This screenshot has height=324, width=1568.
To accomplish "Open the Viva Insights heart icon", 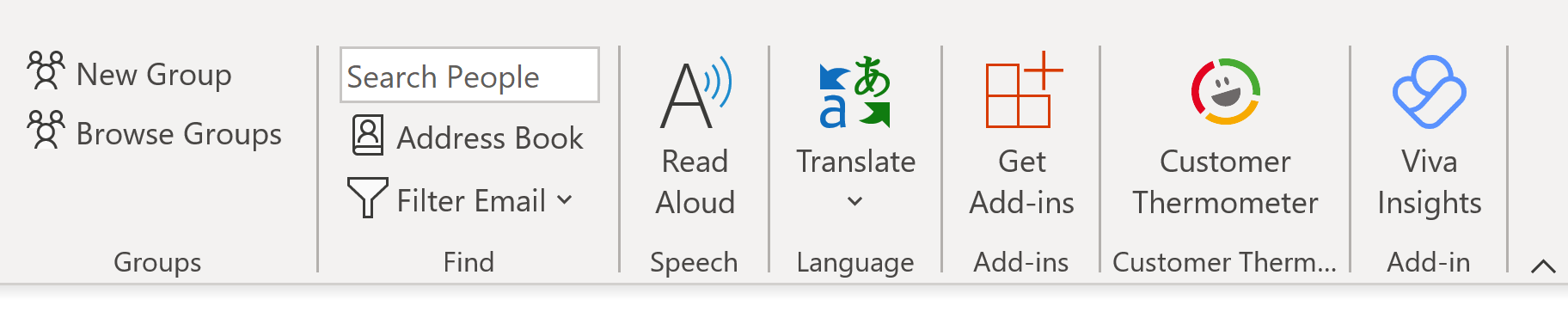I will tap(1429, 92).
